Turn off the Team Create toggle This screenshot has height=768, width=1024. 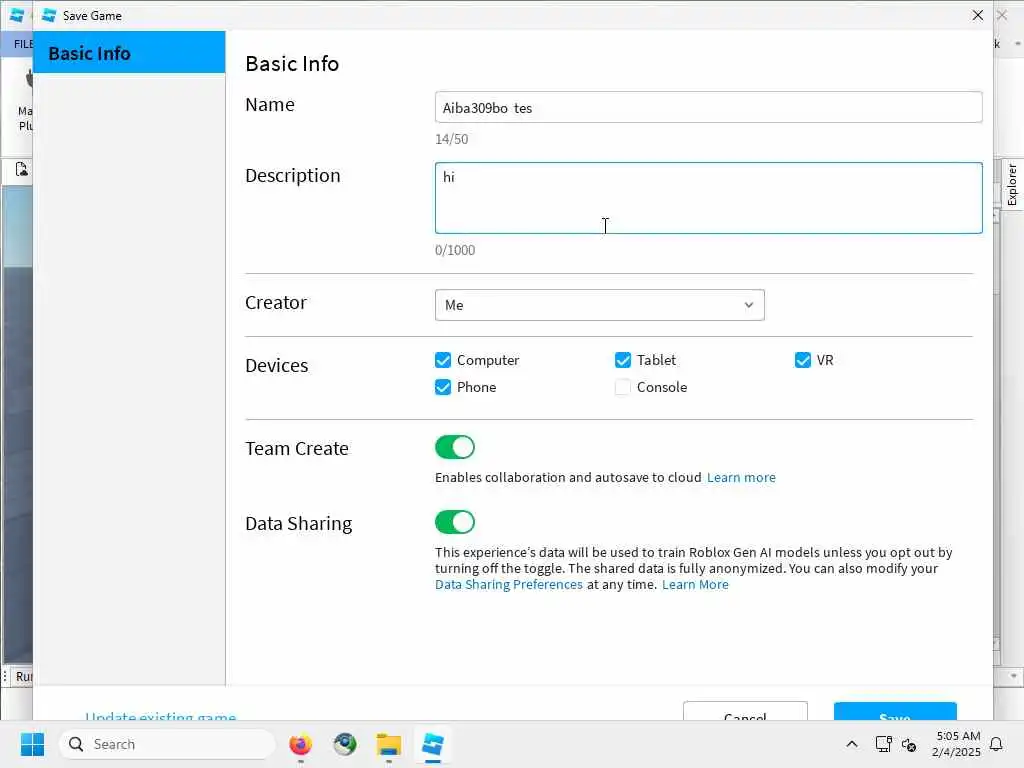[x=455, y=447]
